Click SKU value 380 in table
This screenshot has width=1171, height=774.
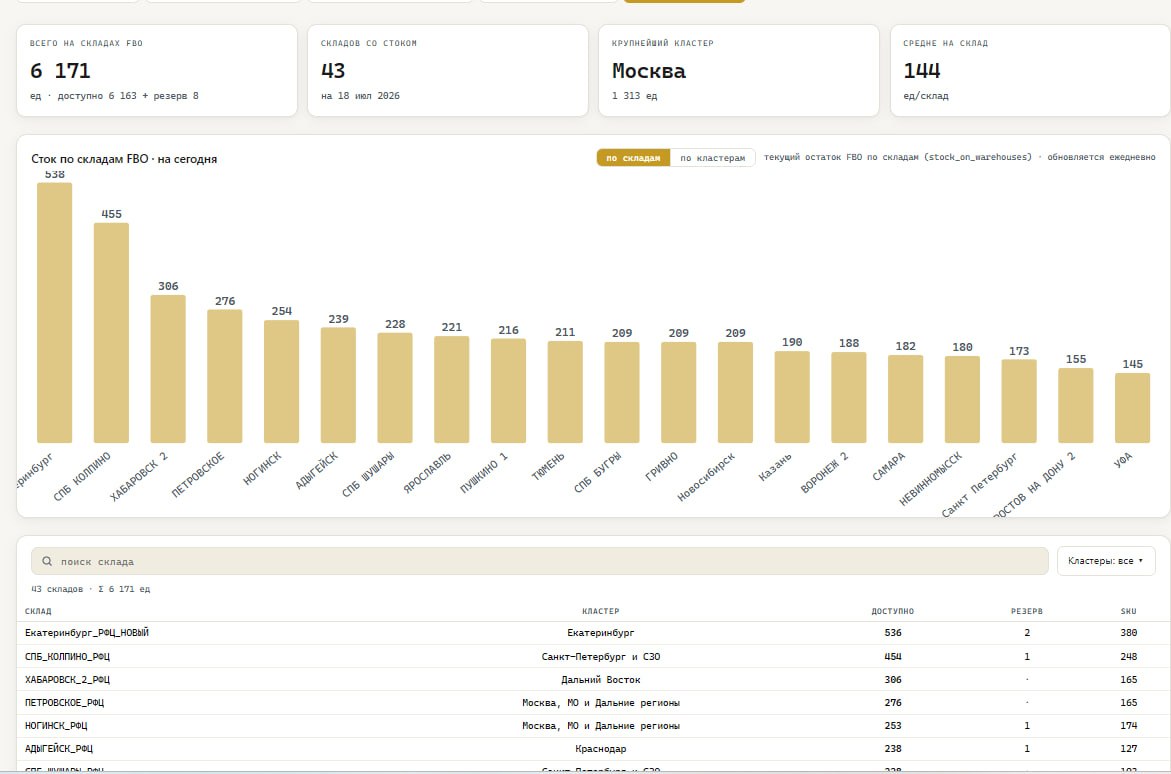(1128, 633)
